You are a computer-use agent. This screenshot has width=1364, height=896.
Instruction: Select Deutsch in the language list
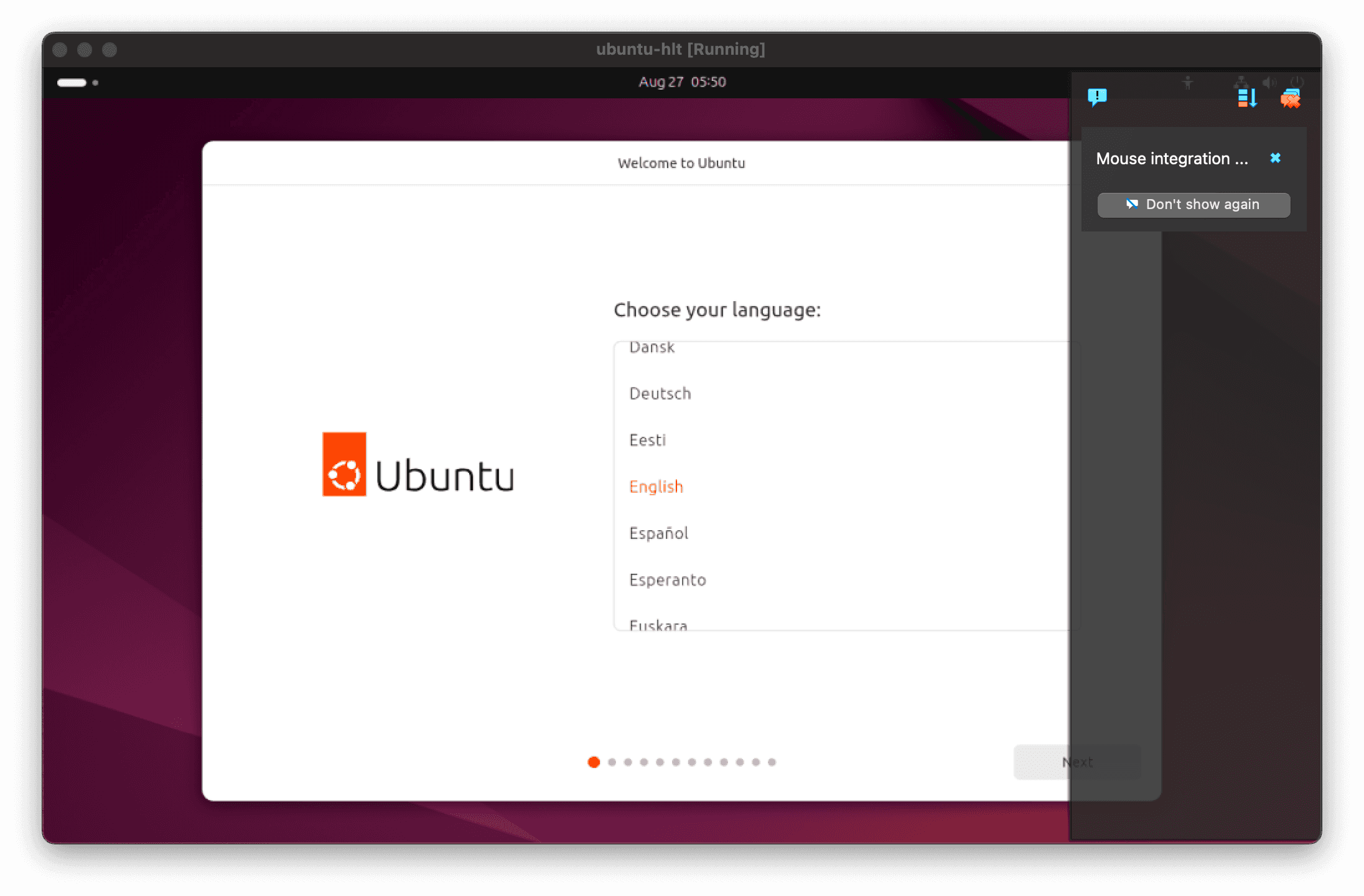(x=846, y=394)
